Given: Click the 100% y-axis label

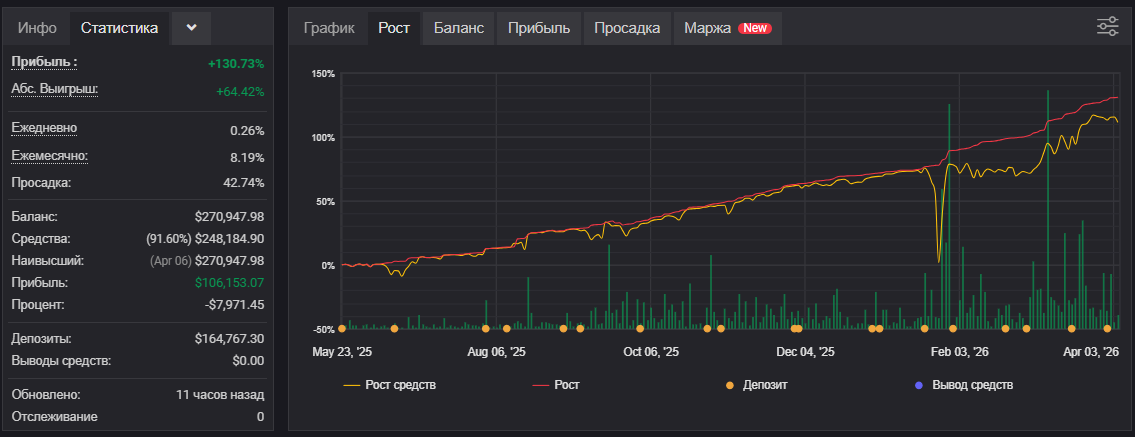Looking at the screenshot, I should coord(324,137).
